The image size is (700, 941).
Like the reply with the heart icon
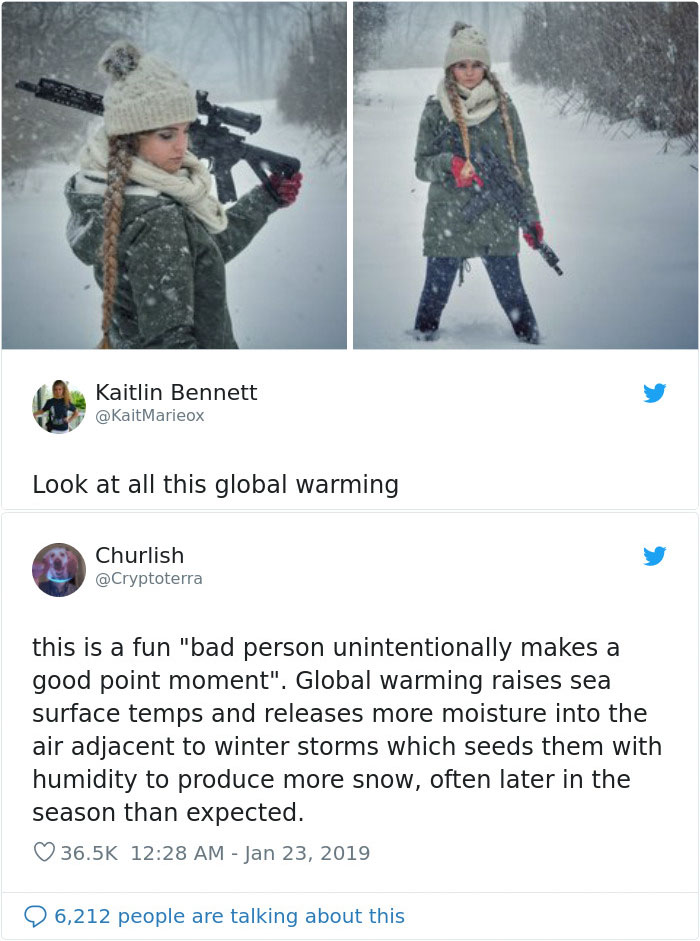(44, 852)
